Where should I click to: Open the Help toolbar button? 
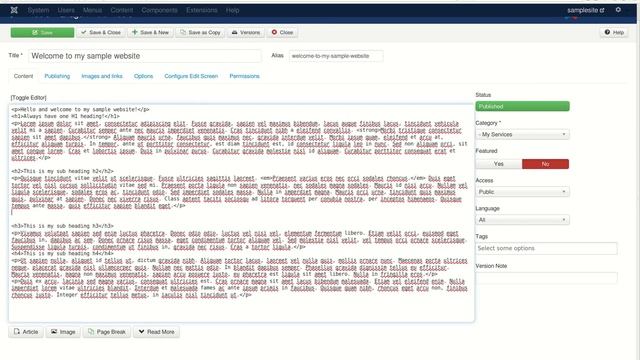(x=614, y=33)
